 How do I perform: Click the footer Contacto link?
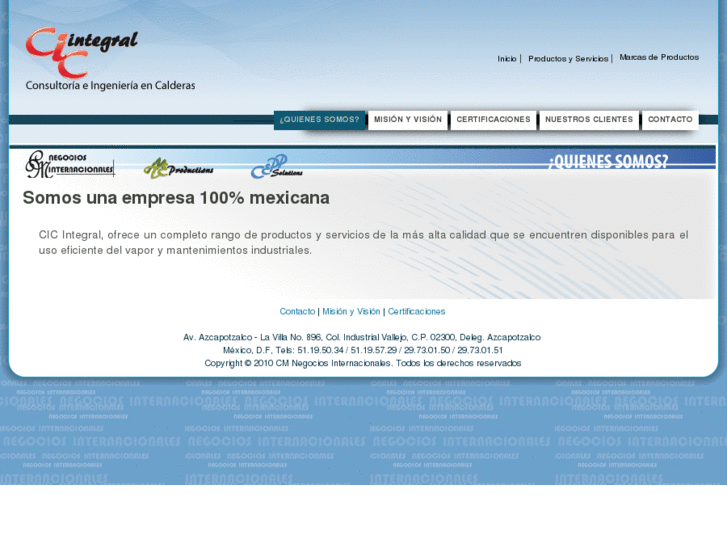click(x=297, y=312)
